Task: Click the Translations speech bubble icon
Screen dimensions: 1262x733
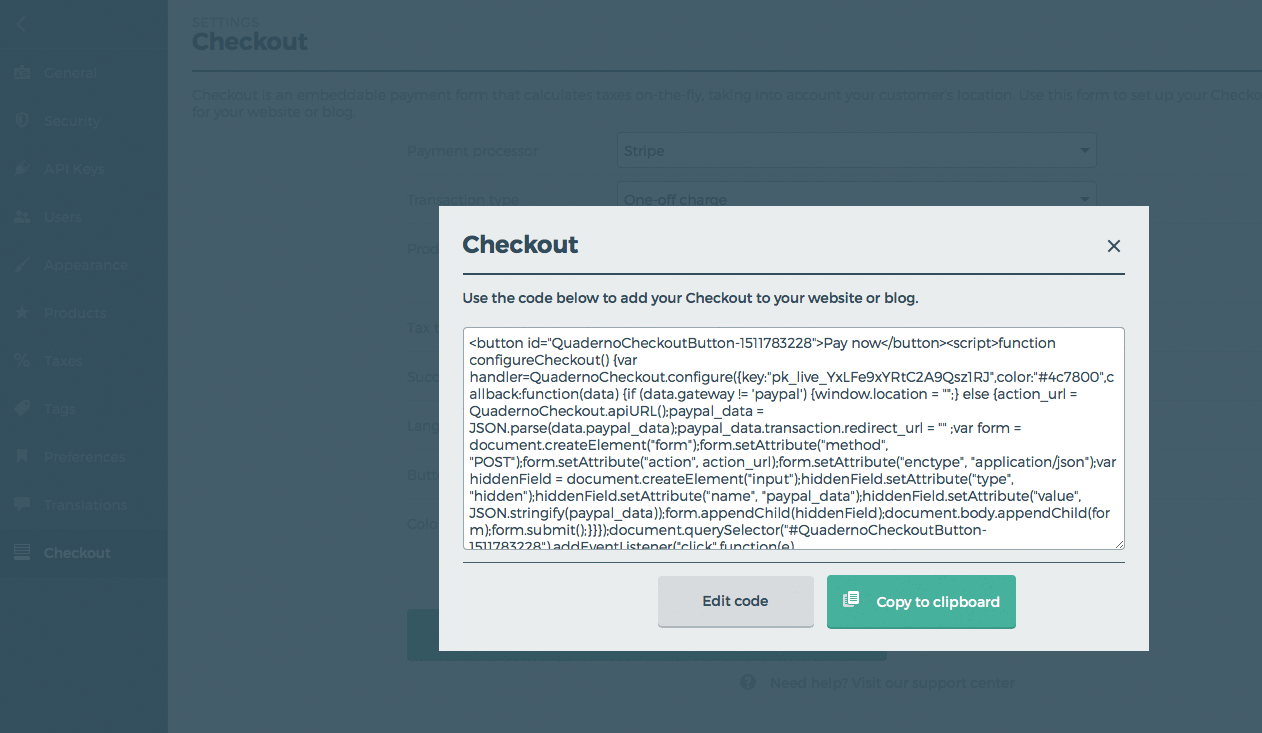Action: [22, 505]
